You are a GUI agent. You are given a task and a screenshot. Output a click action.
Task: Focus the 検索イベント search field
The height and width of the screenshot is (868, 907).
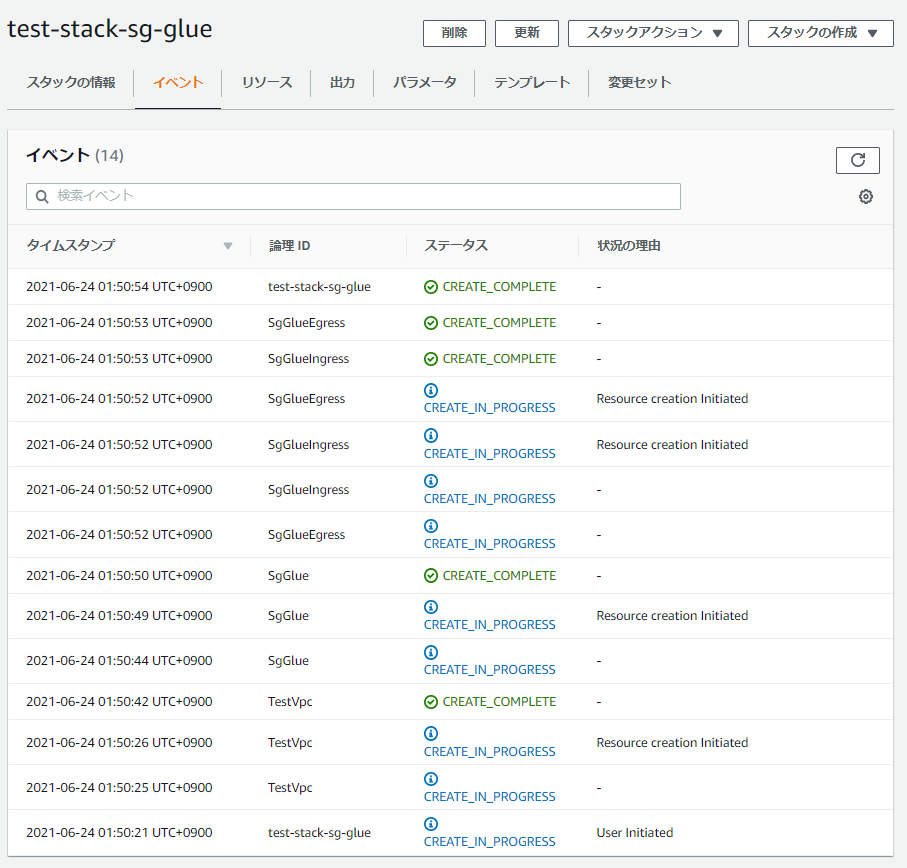coord(353,197)
